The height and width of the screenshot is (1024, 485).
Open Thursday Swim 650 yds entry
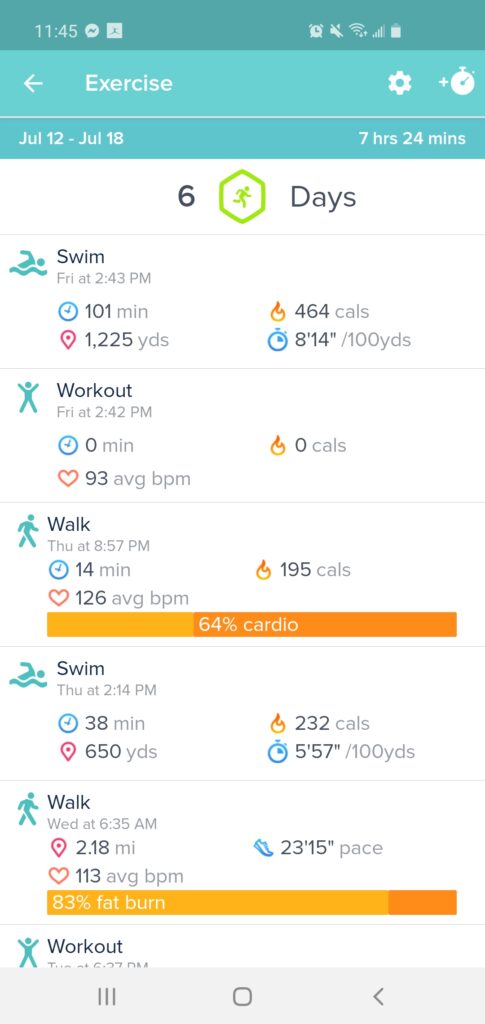tap(242, 714)
